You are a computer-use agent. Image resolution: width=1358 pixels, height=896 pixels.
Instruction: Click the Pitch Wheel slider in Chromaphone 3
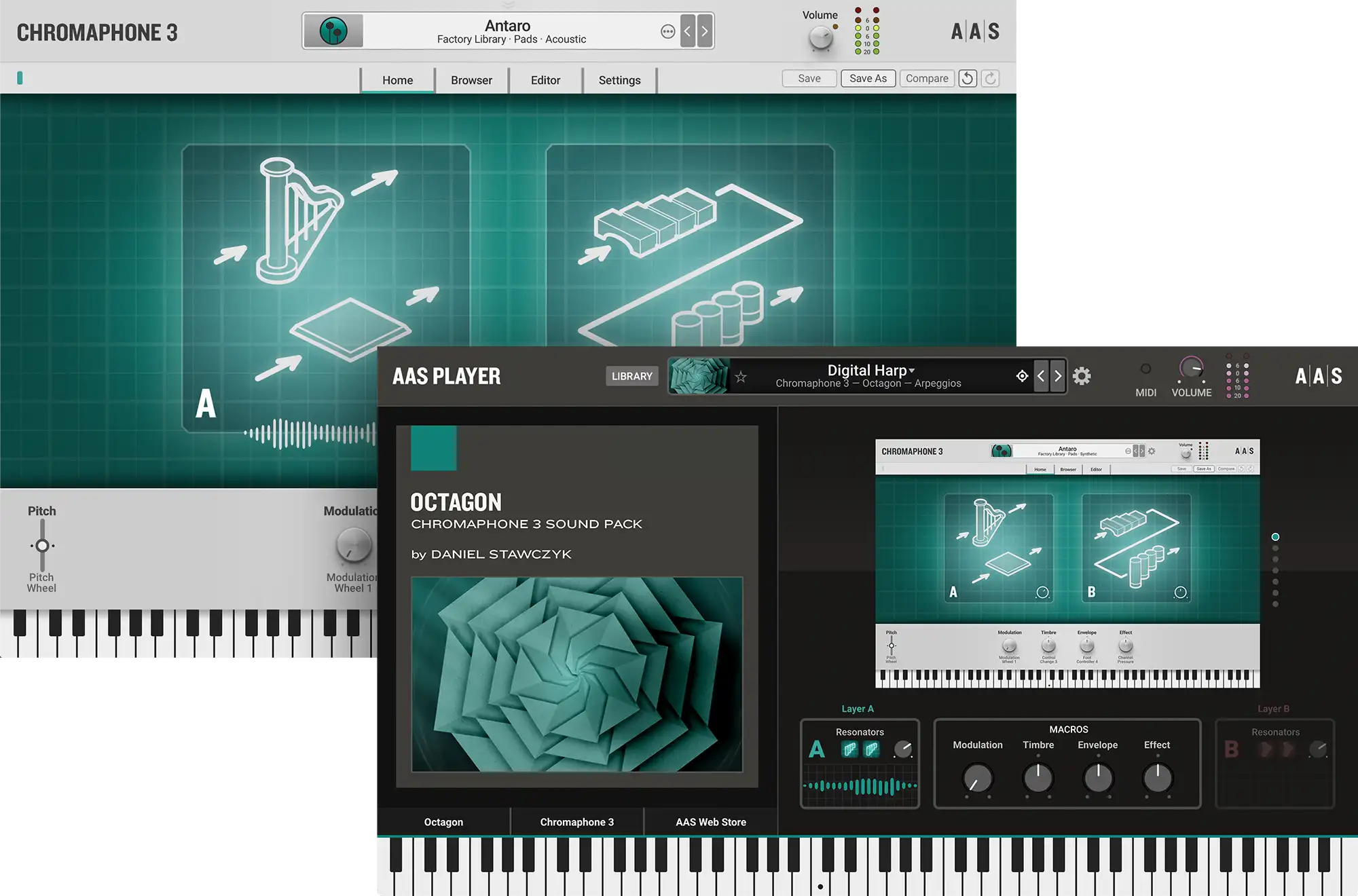(42, 545)
